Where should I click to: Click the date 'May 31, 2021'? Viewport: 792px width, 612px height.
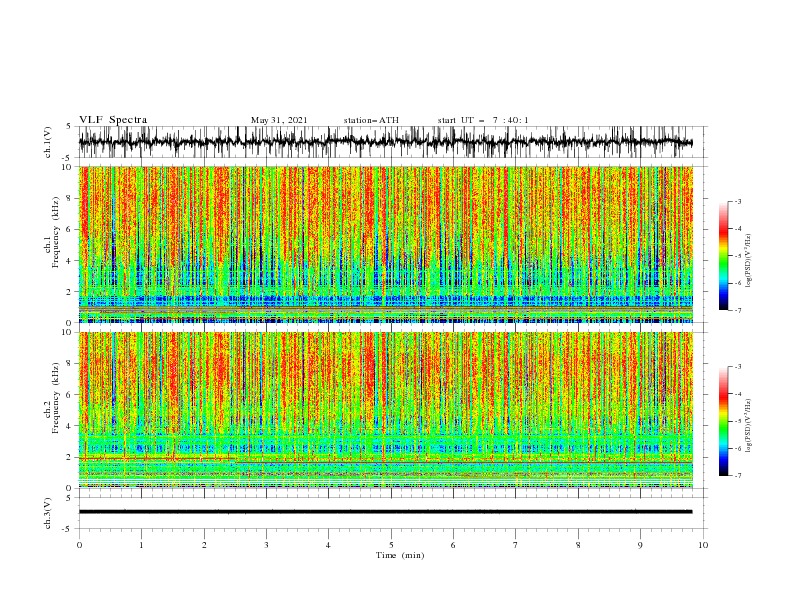[x=279, y=120]
